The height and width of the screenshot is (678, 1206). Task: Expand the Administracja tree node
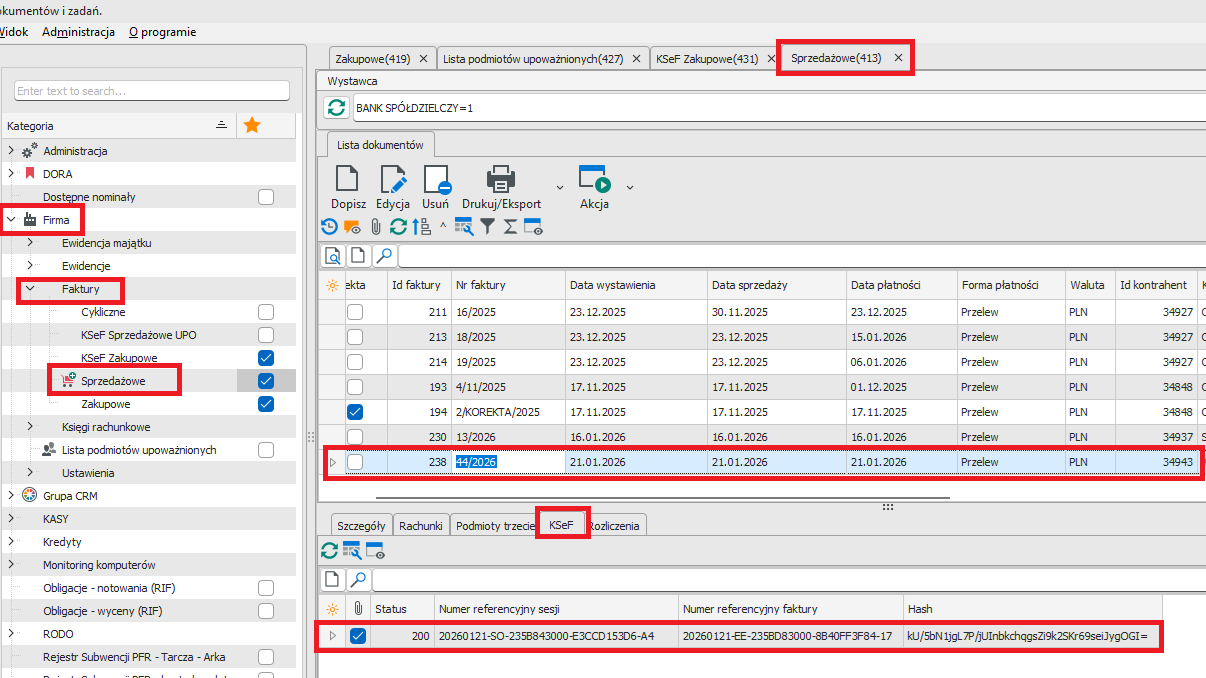[x=12, y=151]
